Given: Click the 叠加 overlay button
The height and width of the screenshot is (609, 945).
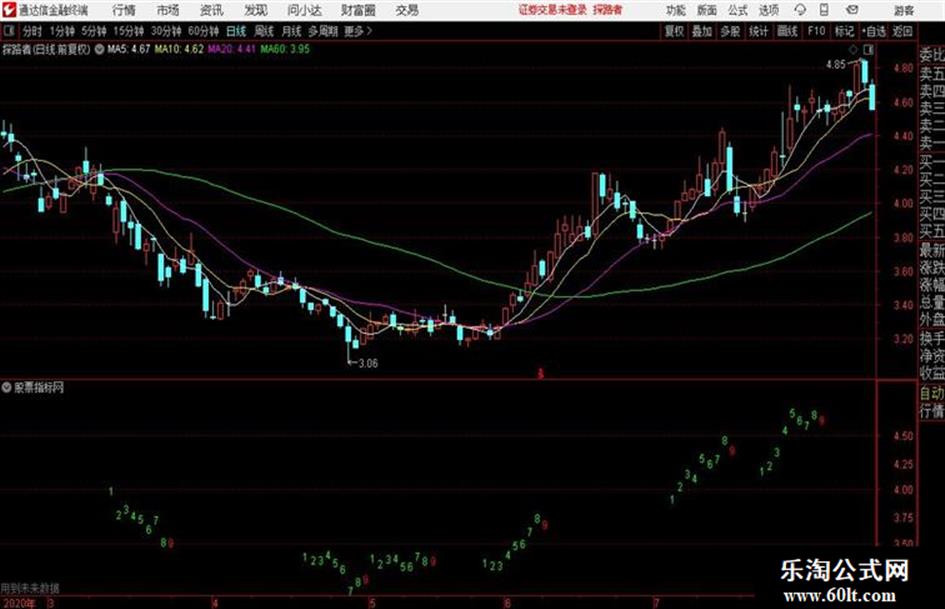Looking at the screenshot, I should coord(702,31).
